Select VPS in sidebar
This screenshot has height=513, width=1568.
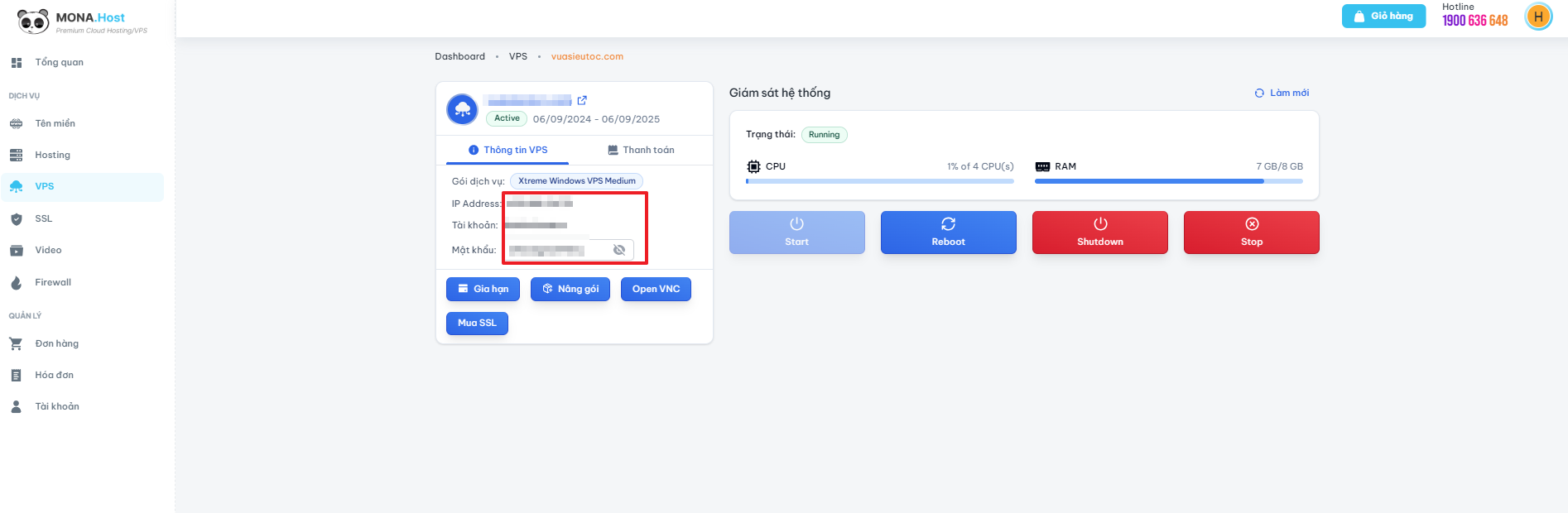coord(83,187)
